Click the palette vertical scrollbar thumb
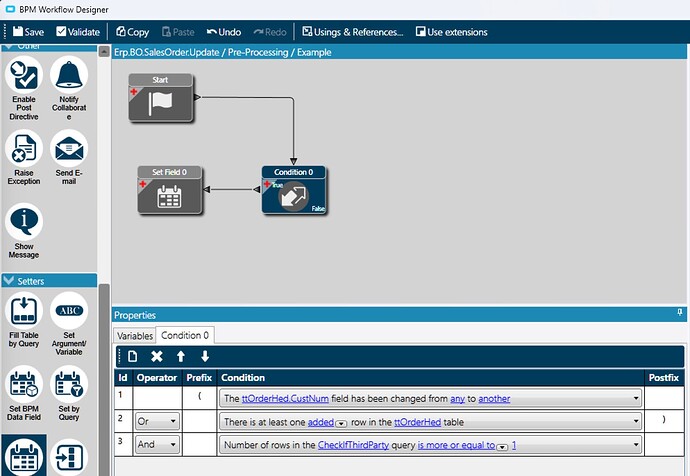This screenshot has width=690, height=476. click(104, 380)
